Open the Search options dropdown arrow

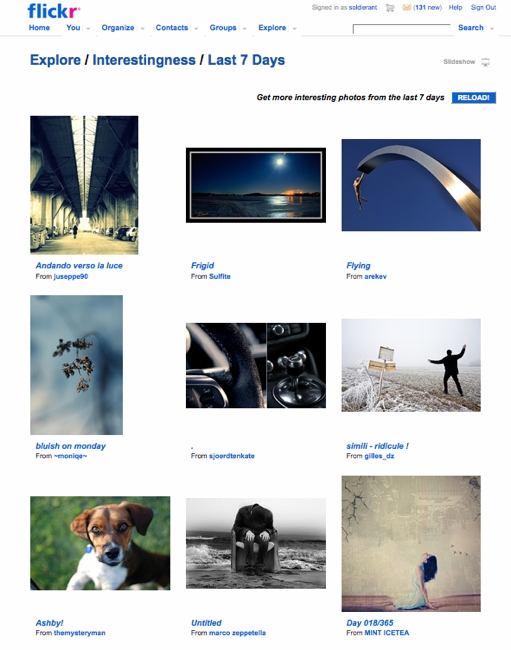[x=492, y=29]
